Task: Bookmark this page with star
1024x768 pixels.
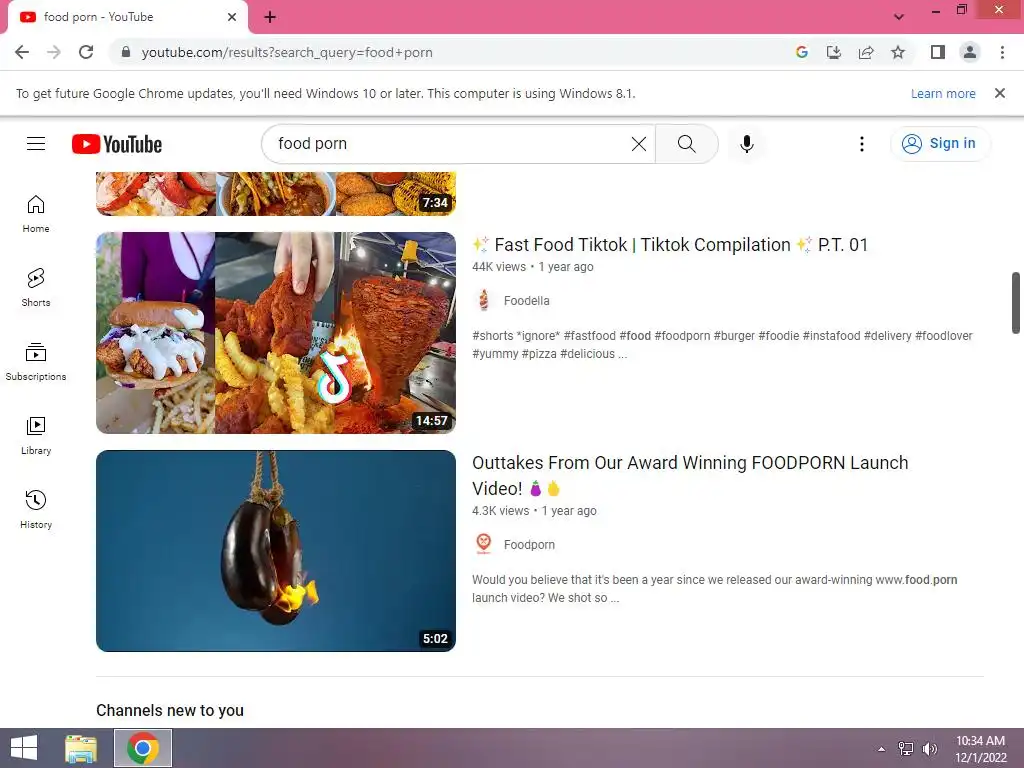Action: (898, 52)
